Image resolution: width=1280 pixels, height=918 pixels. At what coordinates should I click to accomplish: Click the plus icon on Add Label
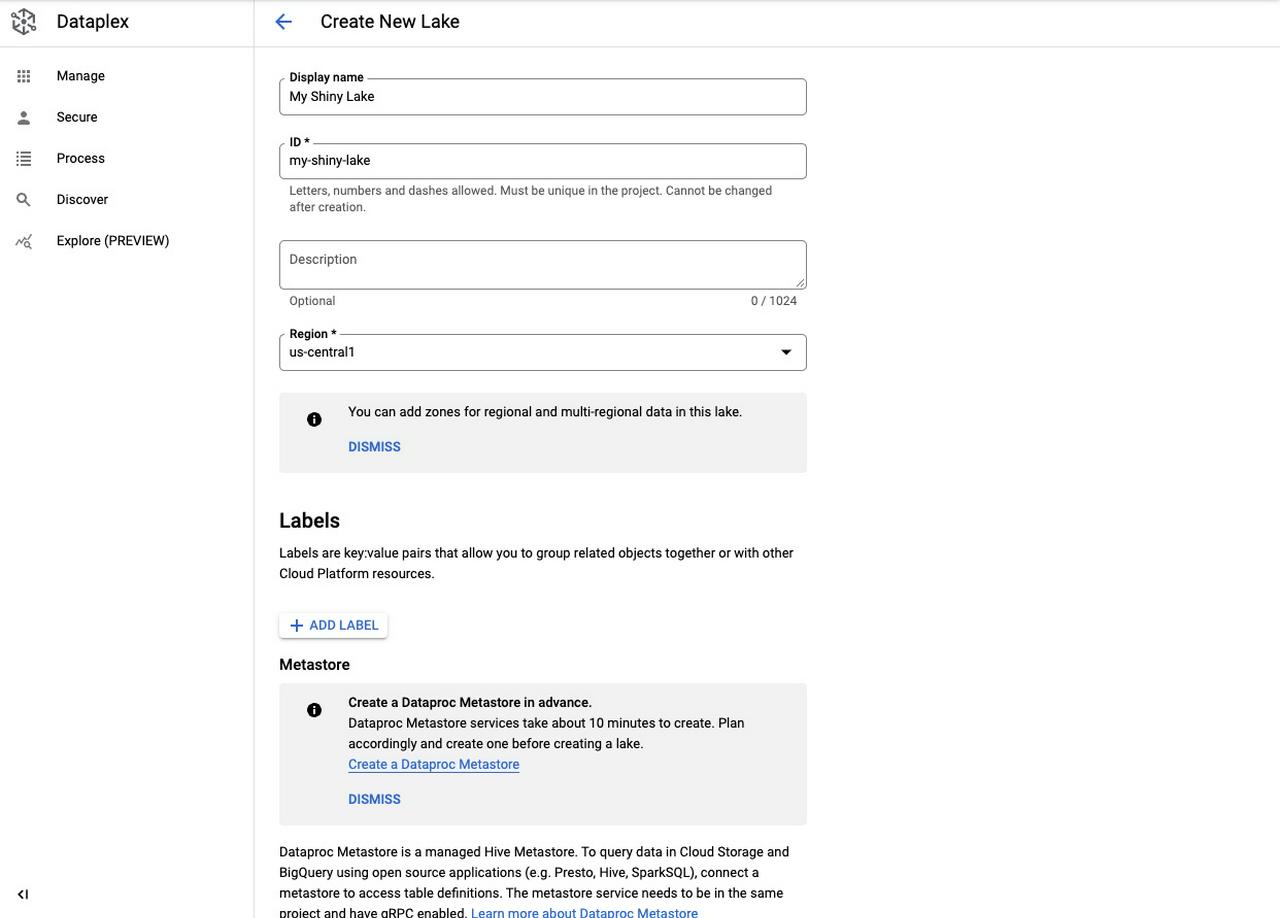(296, 626)
